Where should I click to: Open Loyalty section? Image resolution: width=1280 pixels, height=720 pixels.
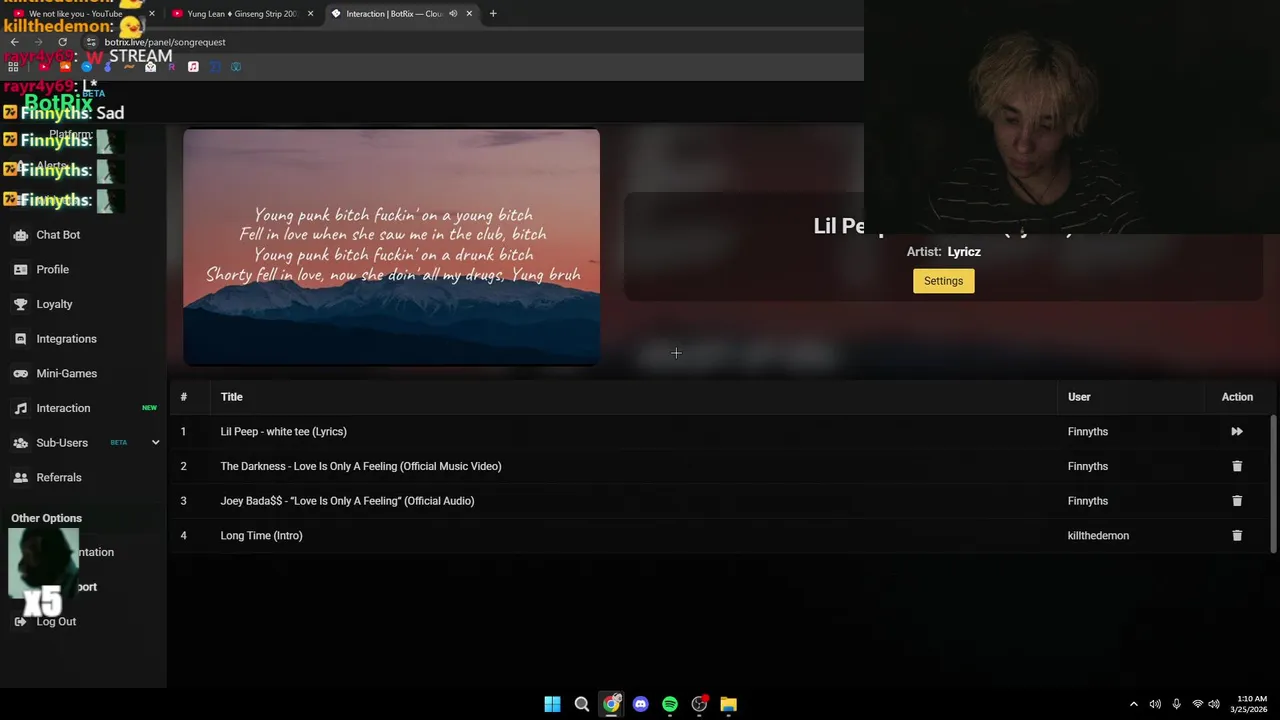click(x=54, y=304)
